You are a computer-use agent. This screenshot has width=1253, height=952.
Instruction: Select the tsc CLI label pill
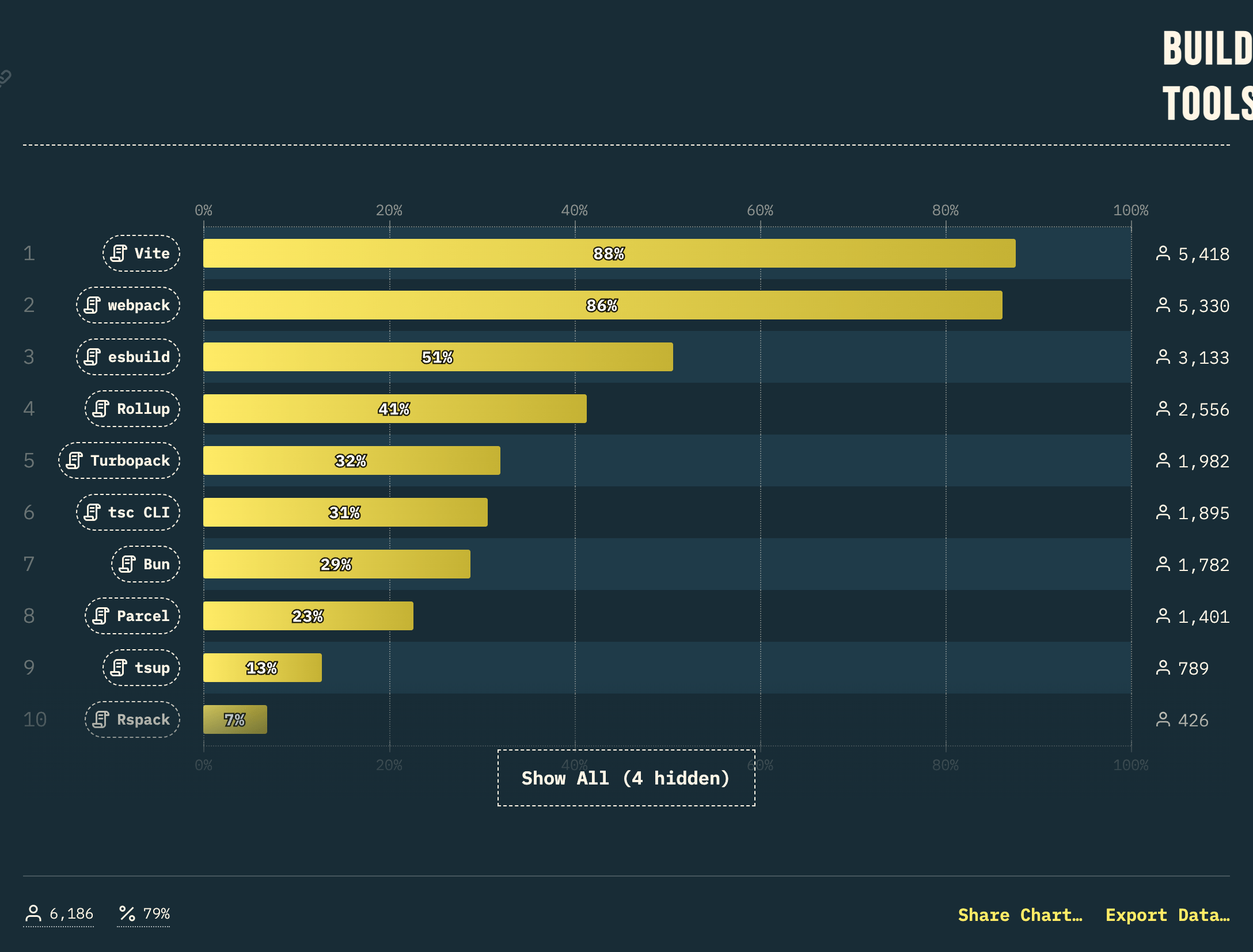tap(128, 512)
